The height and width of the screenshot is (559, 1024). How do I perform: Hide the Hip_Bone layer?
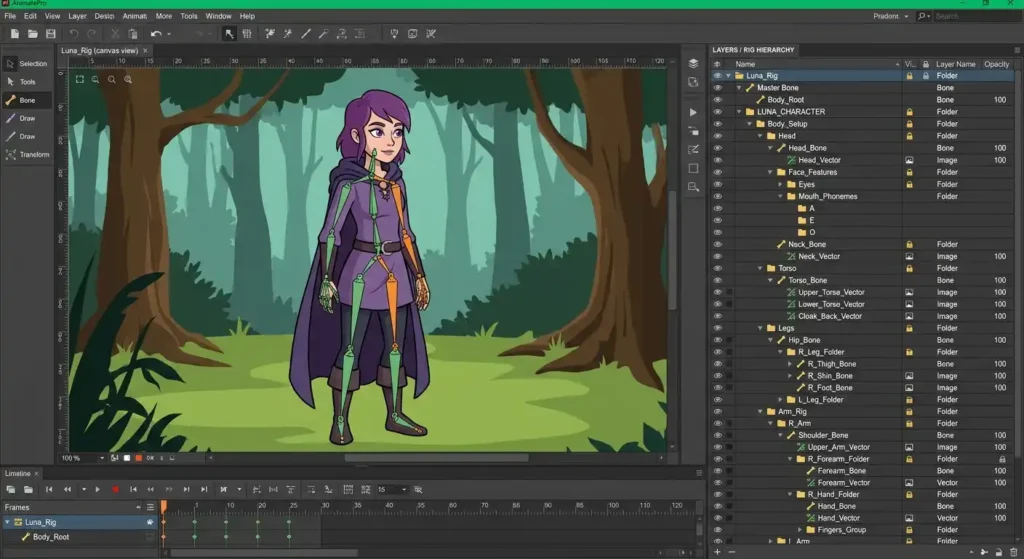pyautogui.click(x=717, y=340)
